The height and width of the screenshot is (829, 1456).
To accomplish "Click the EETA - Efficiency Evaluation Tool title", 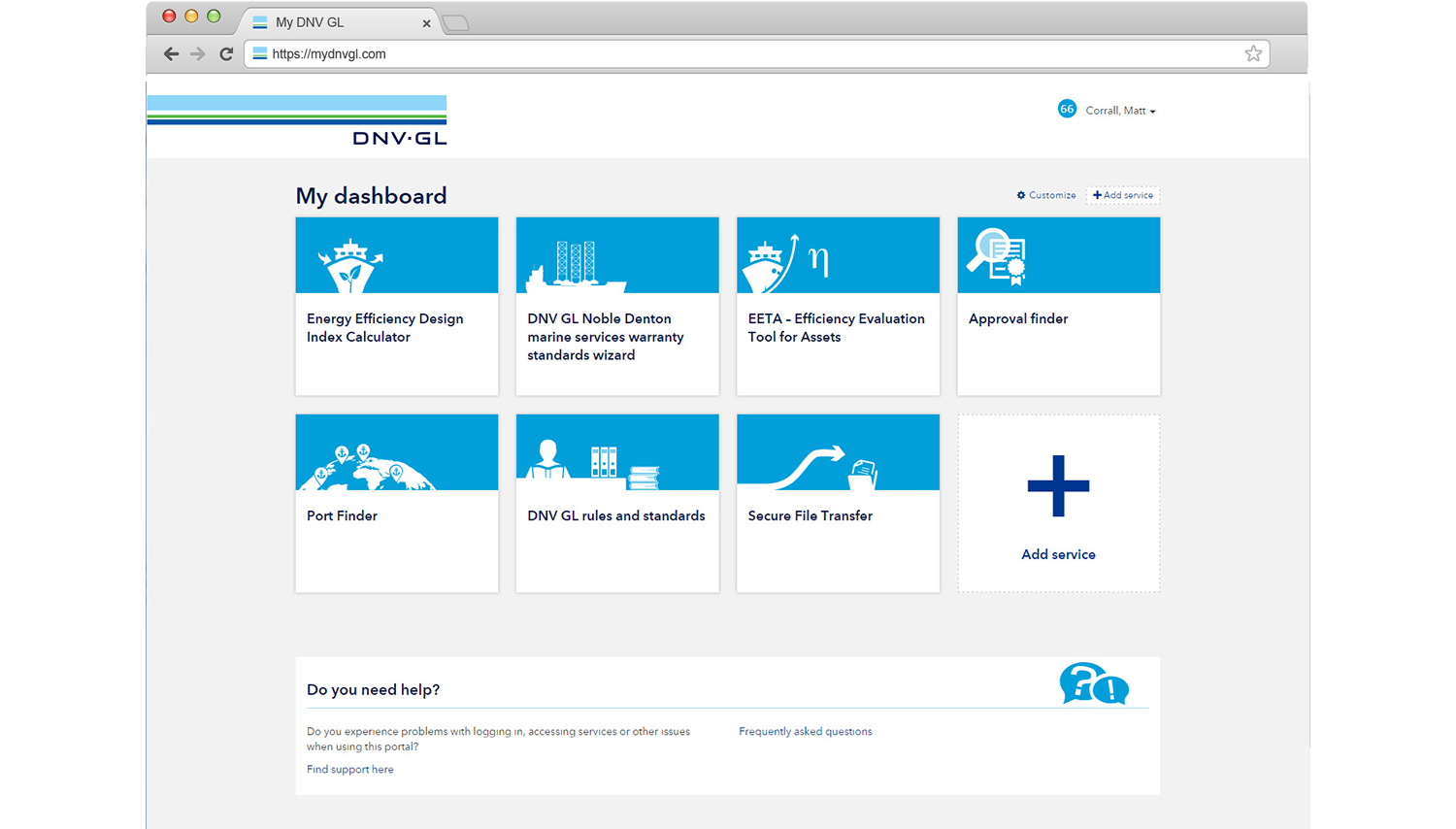I will (837, 328).
